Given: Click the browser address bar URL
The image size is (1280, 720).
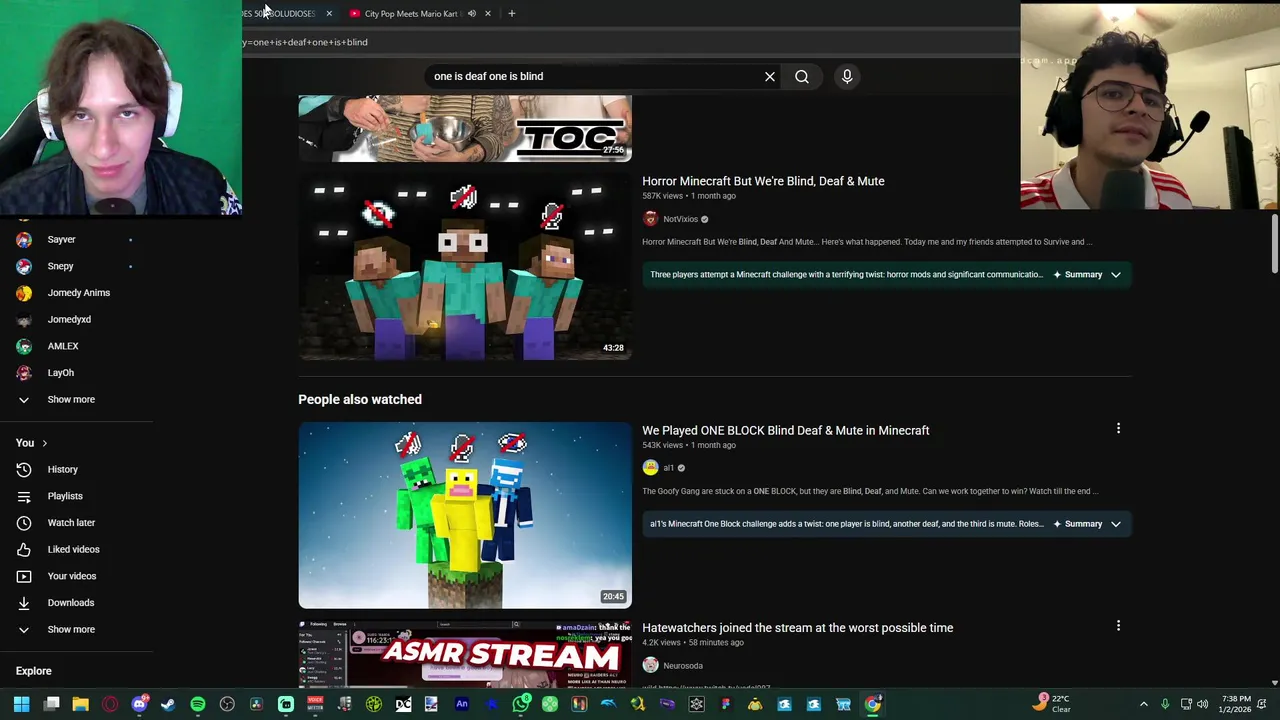Looking at the screenshot, I should click(305, 42).
